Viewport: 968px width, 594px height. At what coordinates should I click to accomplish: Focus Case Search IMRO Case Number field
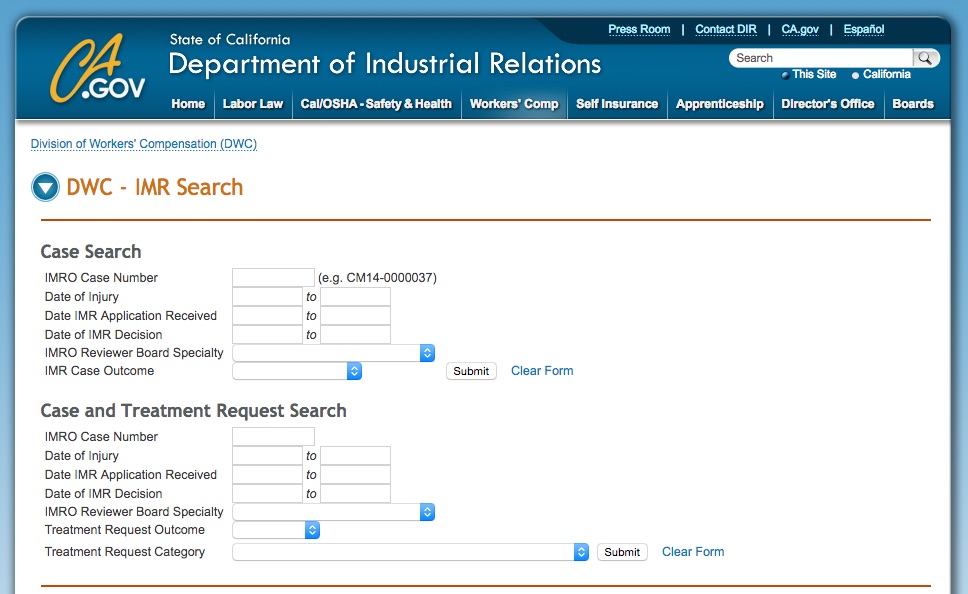point(273,278)
